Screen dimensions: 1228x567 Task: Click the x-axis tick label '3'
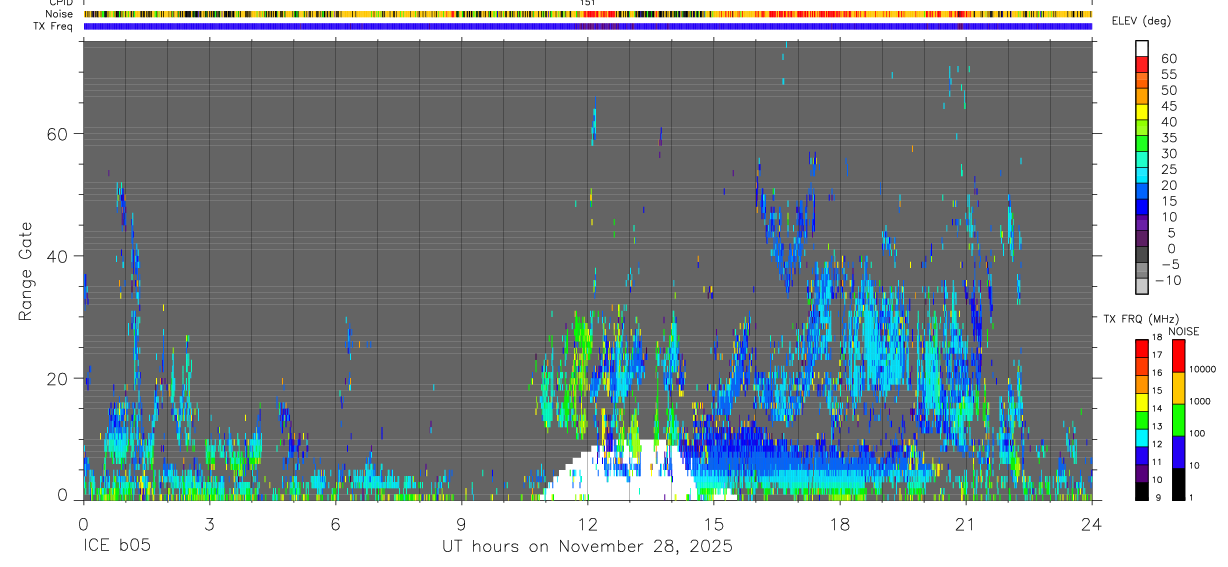click(209, 524)
